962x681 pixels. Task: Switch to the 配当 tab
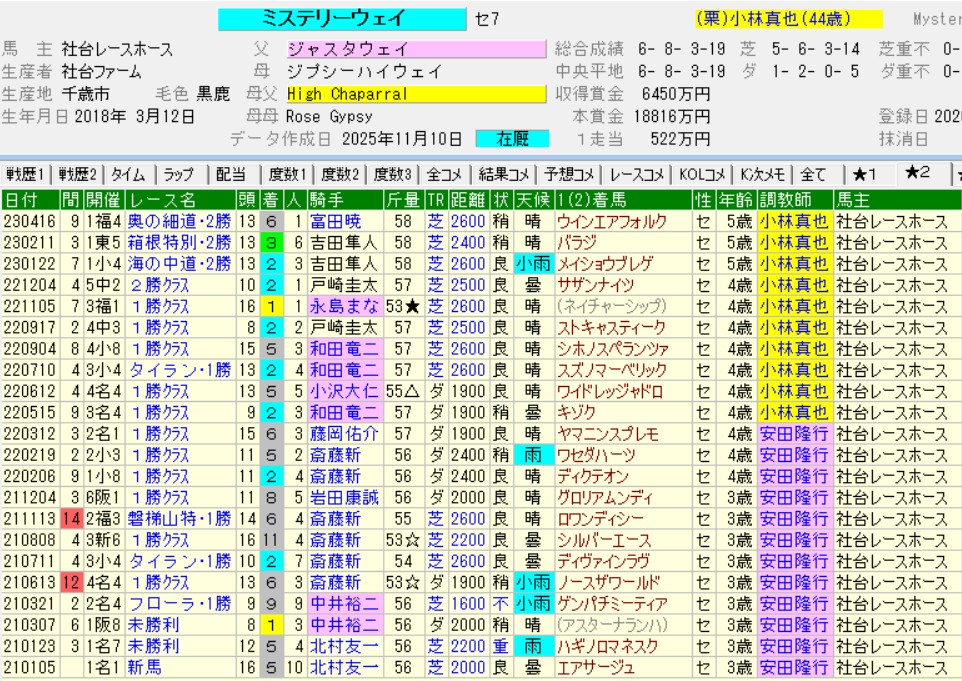click(231, 174)
